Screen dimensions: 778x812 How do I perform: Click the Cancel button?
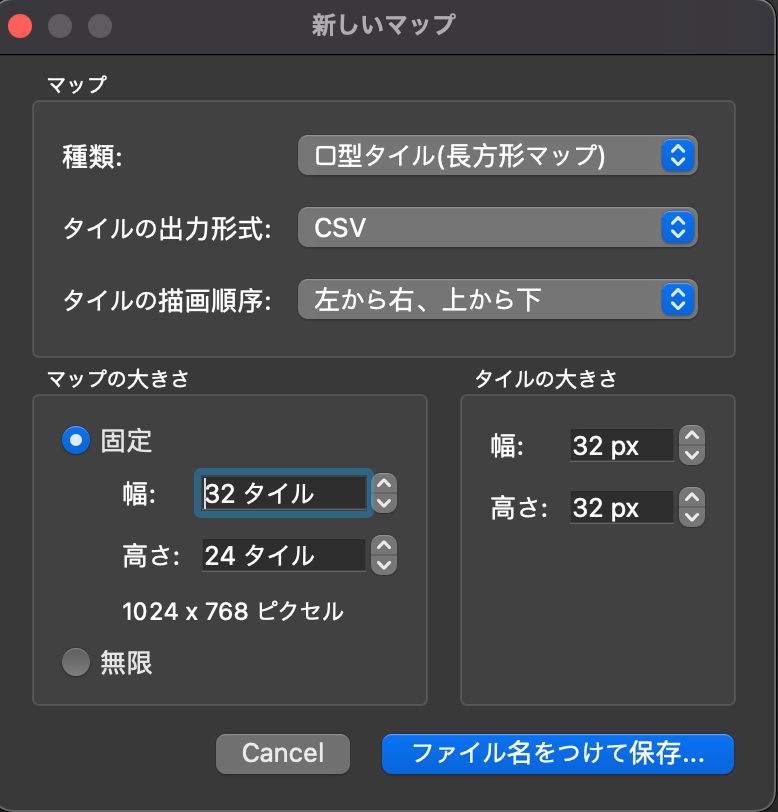point(283,753)
